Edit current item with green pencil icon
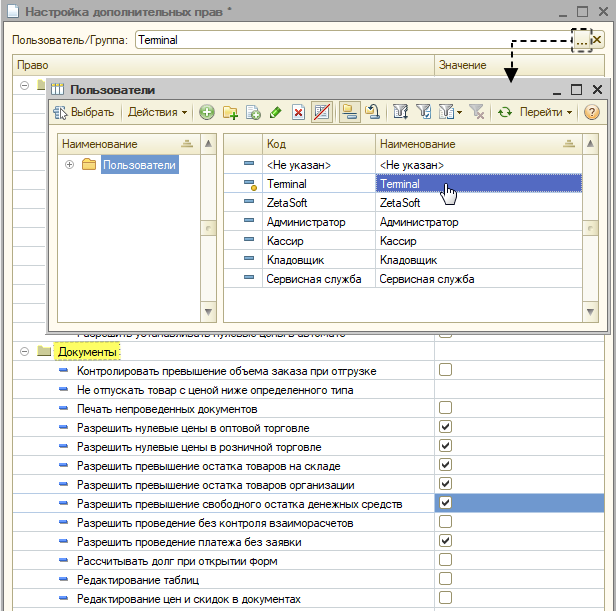Viewport: 616px width, 611px height. click(276, 112)
